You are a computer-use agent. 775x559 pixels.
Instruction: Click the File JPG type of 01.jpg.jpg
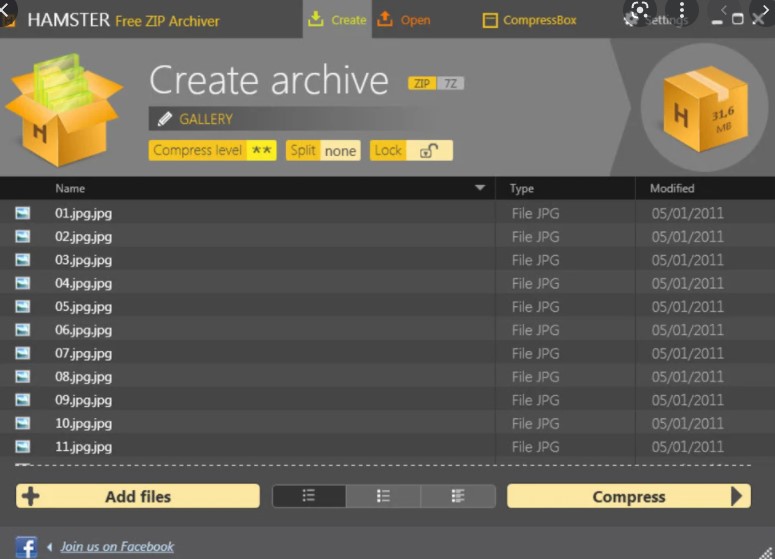535,214
